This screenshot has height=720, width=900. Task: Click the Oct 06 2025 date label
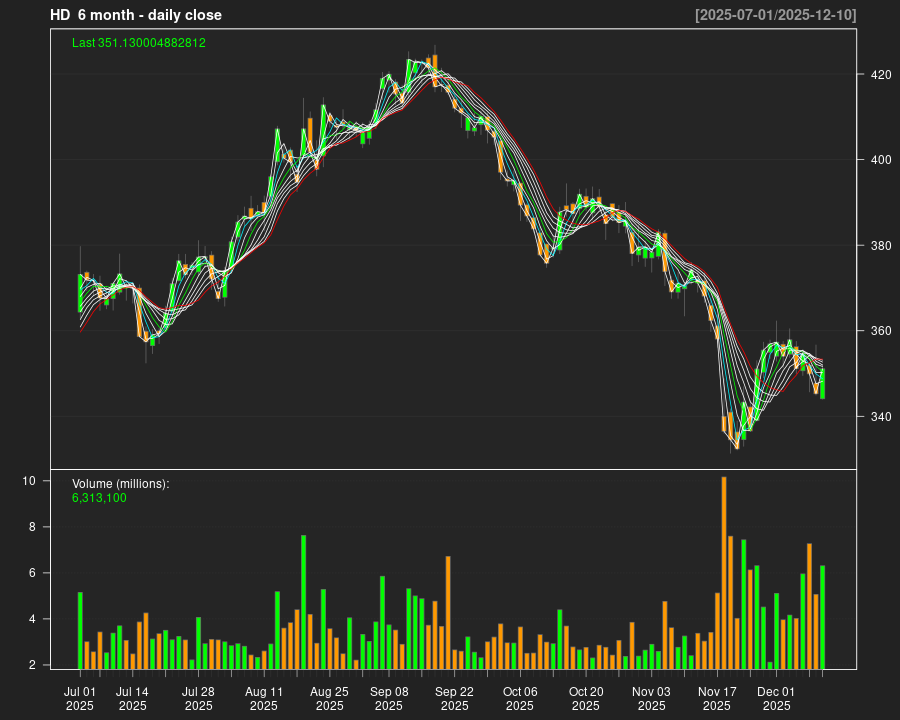pos(520,698)
